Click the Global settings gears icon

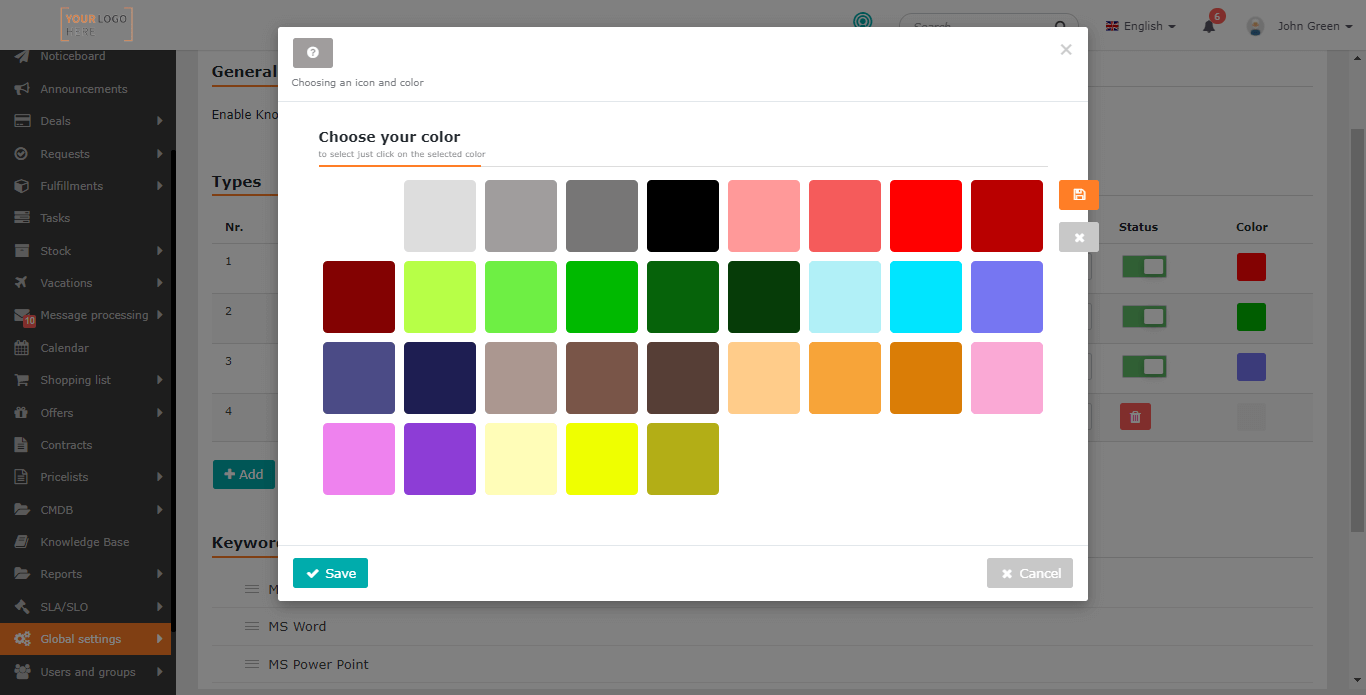click(22, 639)
